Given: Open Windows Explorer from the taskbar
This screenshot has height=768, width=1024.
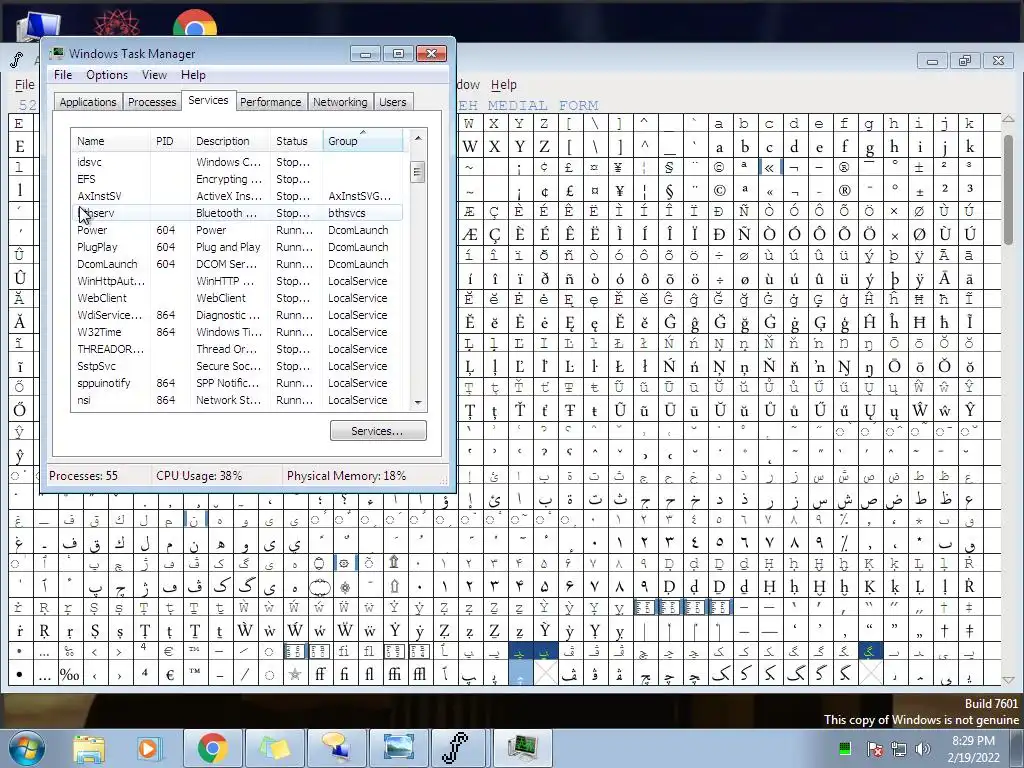Looking at the screenshot, I should point(89,748).
